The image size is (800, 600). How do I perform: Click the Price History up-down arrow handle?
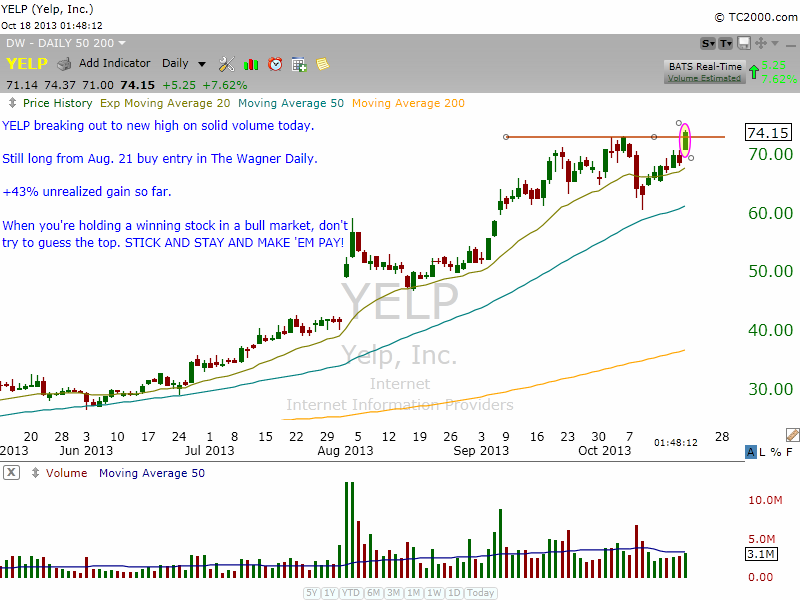12,103
